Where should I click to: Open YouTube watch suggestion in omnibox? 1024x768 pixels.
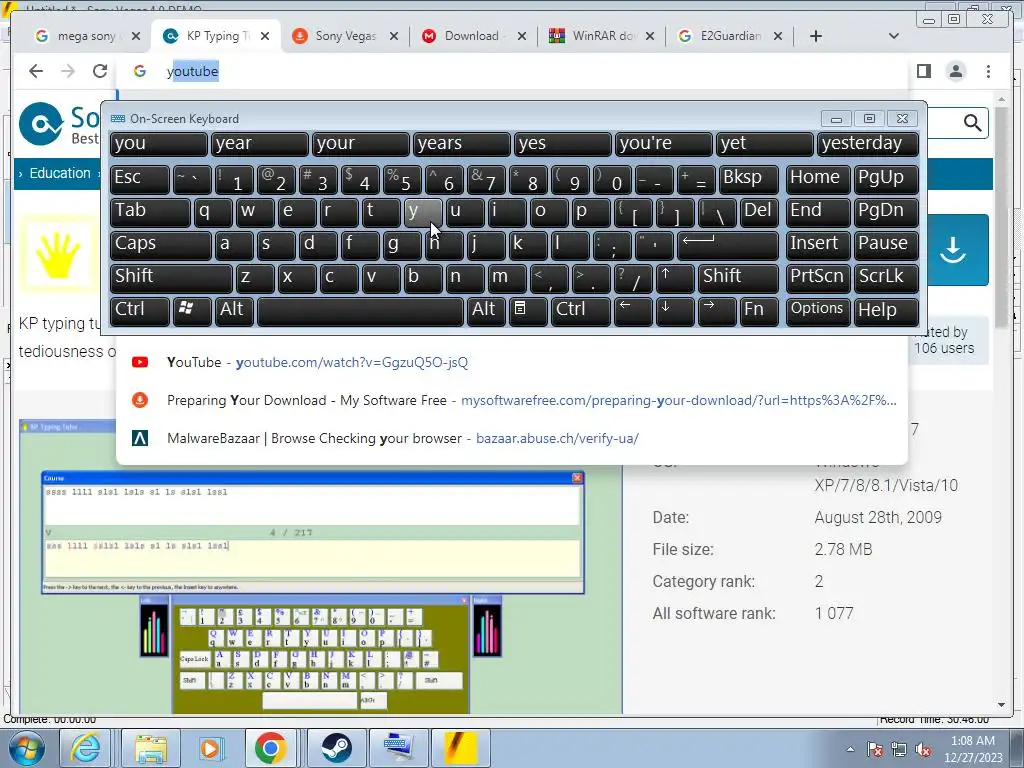coord(513,362)
